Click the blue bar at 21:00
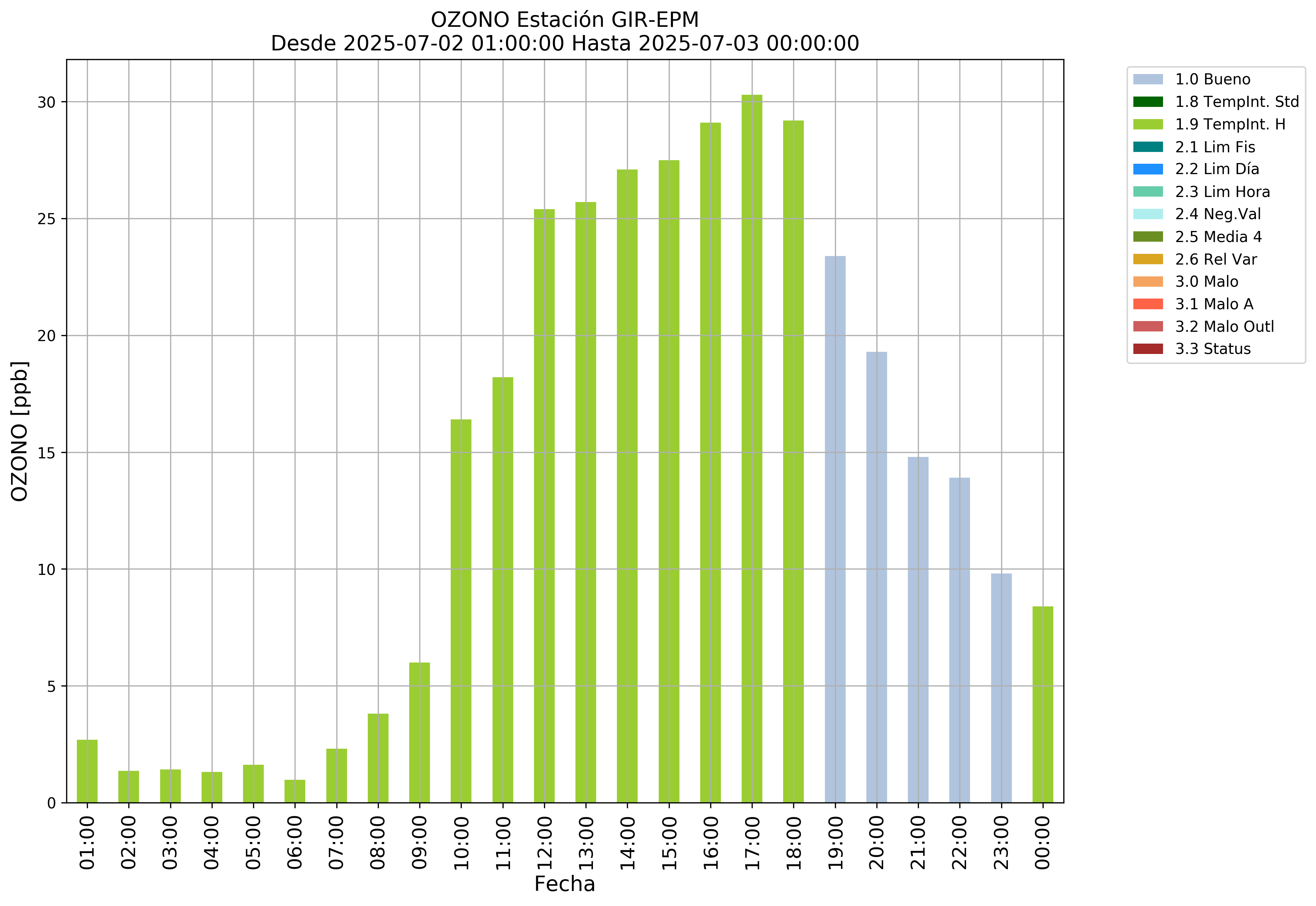 (917, 630)
